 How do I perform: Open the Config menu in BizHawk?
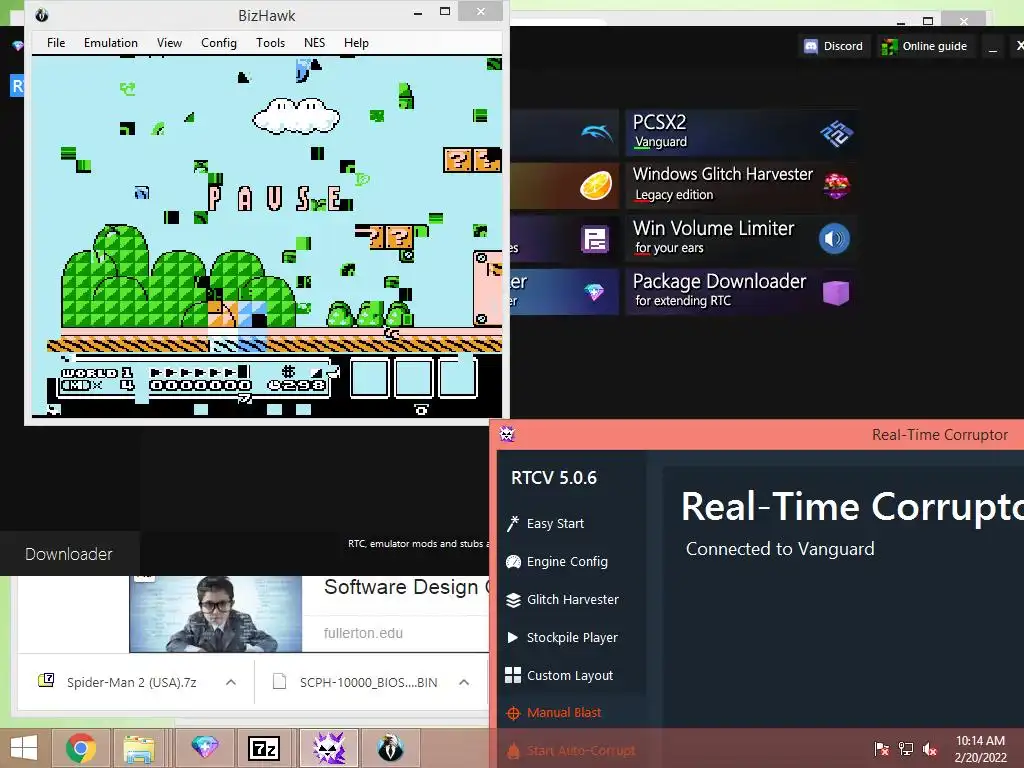(x=219, y=43)
